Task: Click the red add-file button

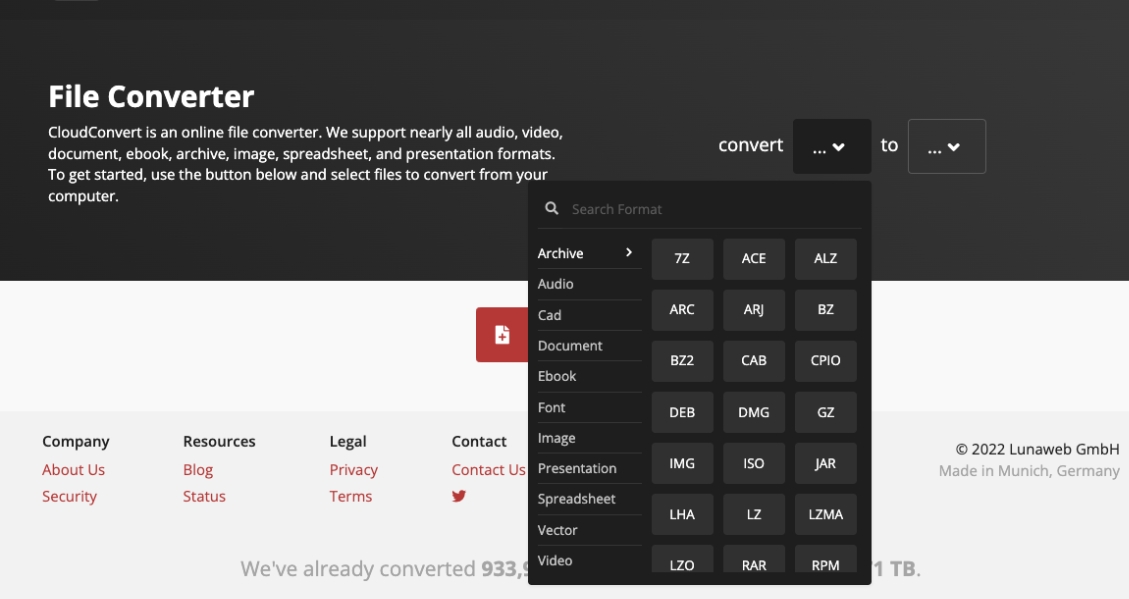Action: tap(502, 335)
